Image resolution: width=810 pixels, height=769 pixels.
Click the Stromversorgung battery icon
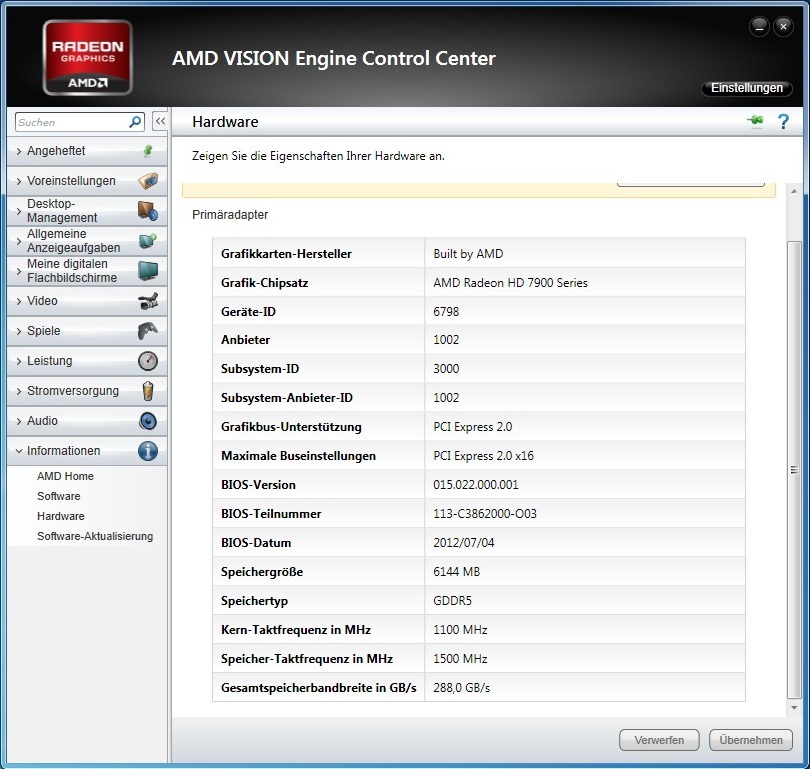pos(148,391)
